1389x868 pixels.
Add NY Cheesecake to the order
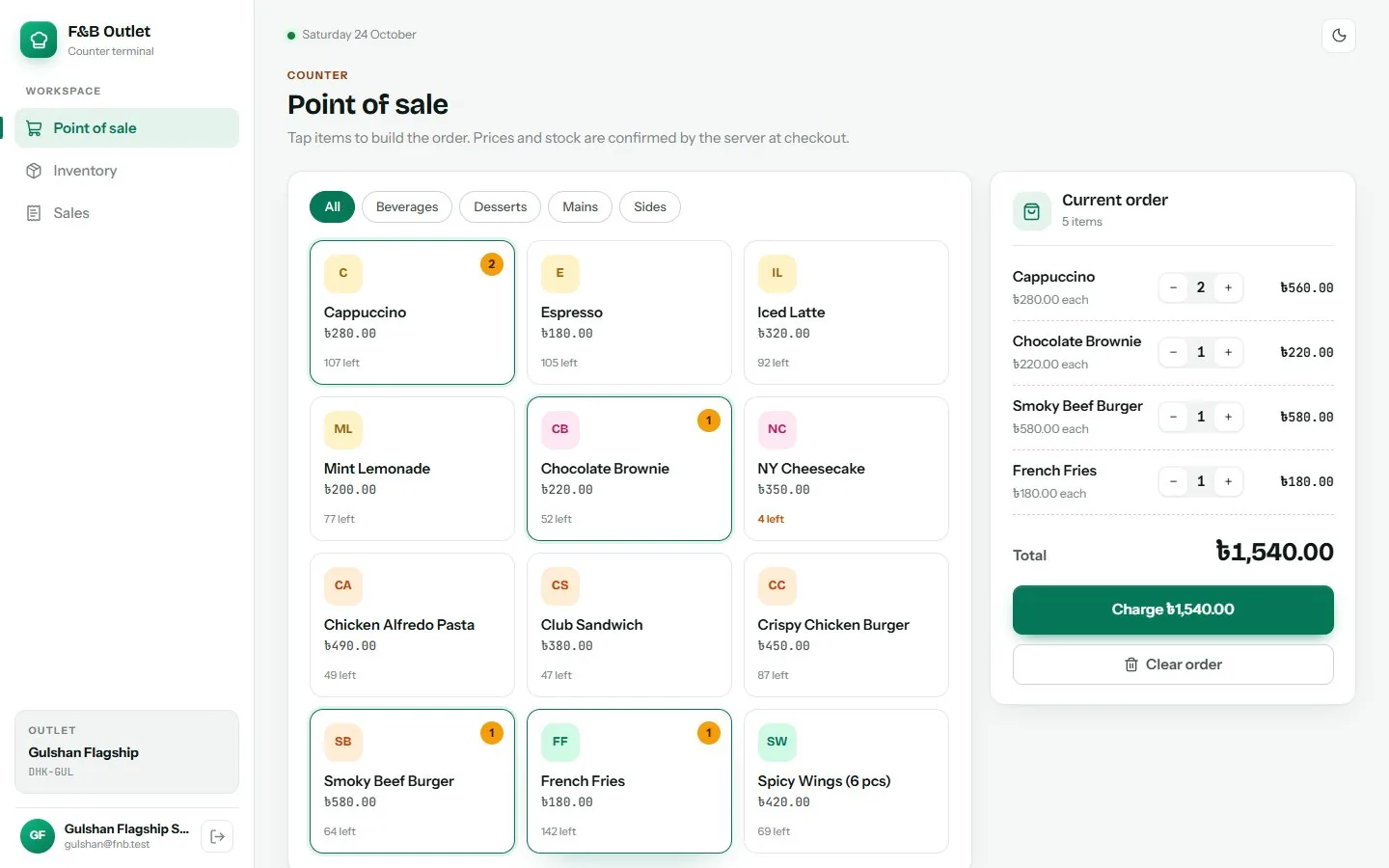(x=846, y=469)
